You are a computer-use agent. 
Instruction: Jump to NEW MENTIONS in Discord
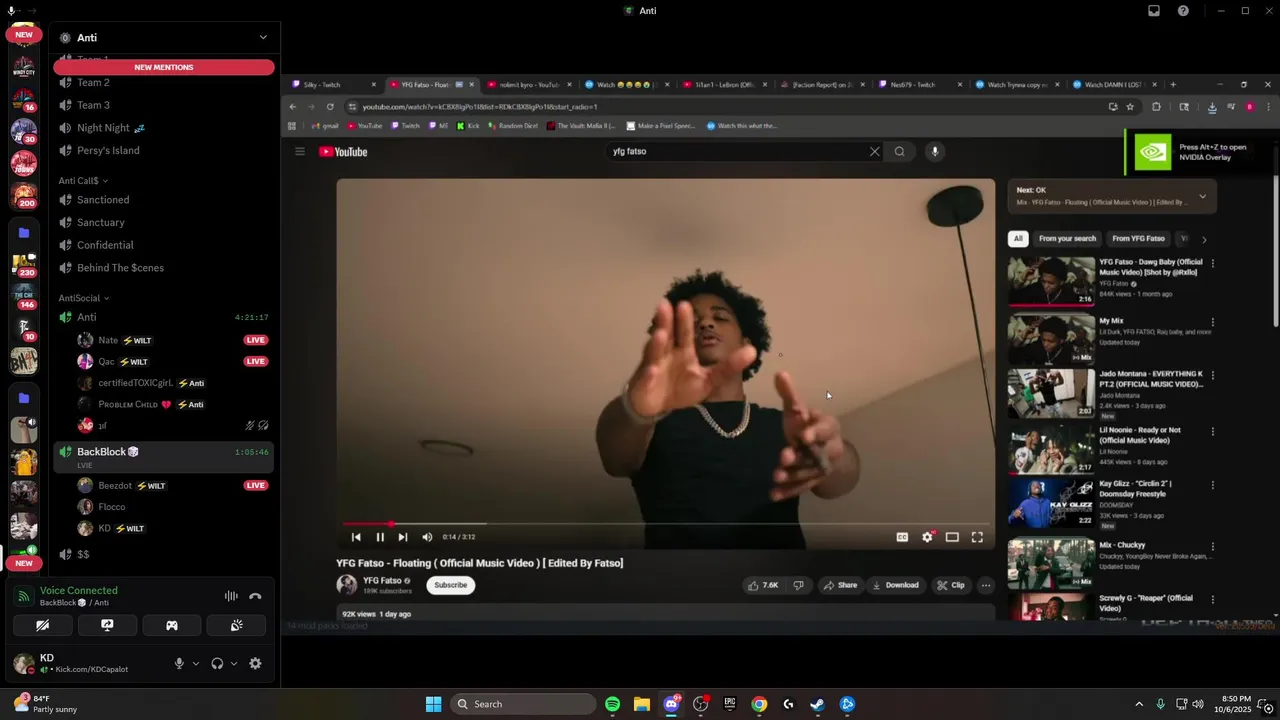(164, 67)
